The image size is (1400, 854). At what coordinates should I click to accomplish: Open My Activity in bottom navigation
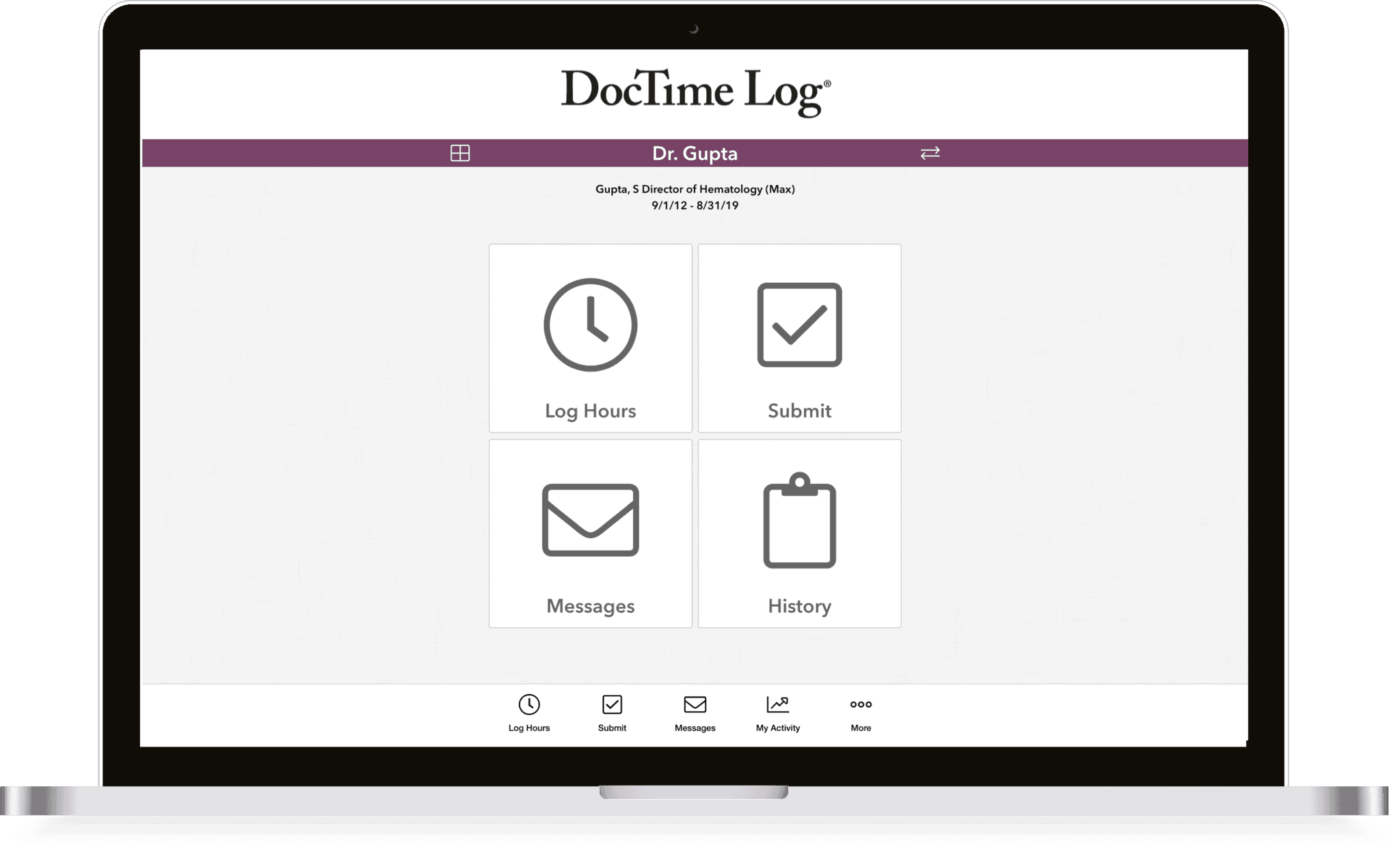click(778, 713)
